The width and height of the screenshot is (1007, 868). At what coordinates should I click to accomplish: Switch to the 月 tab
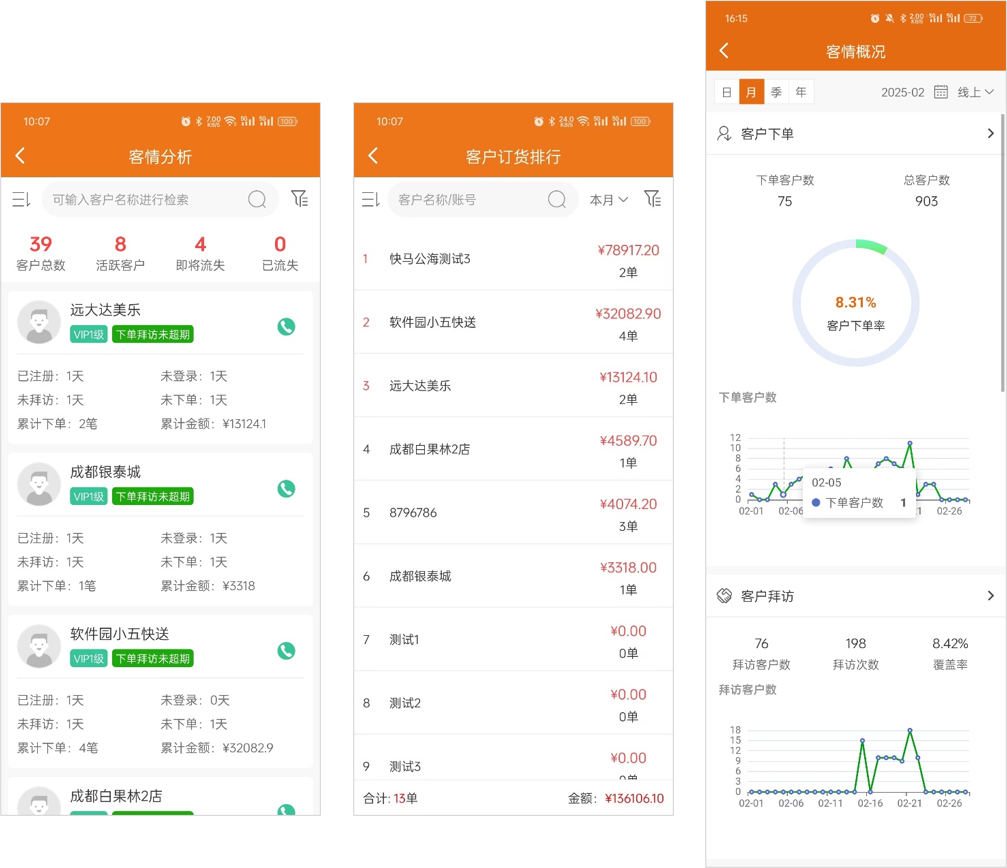[751, 91]
